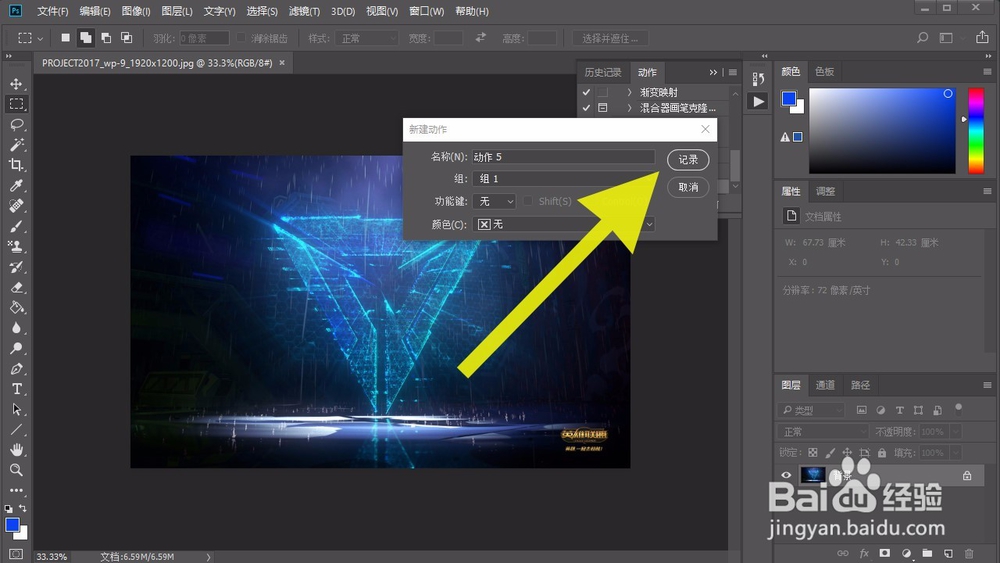The height and width of the screenshot is (563, 1000).
Task: Close the PROJECT2017 document tab
Action: pos(282,62)
